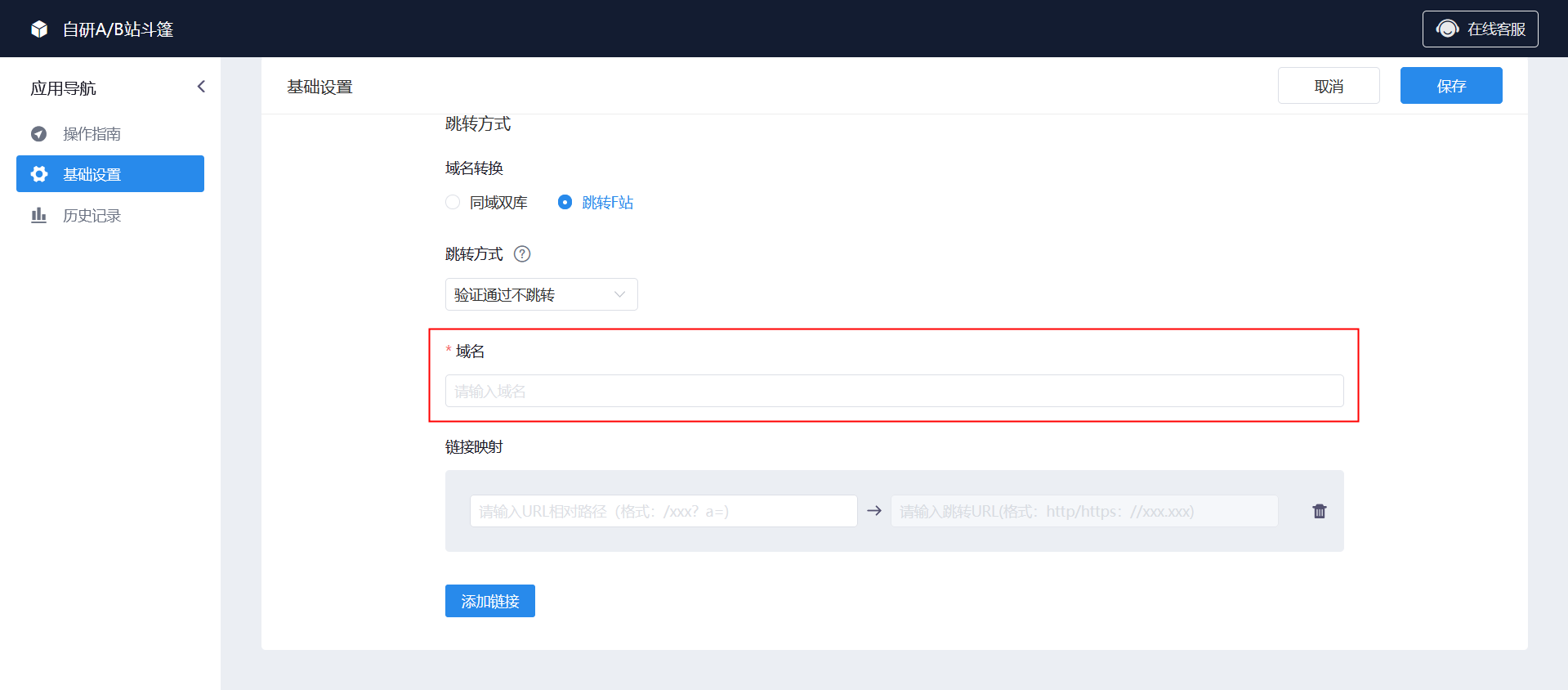Screen dimensions: 1568x690
Task: Collapse the 应用导航 sidebar chevron
Action: (x=201, y=87)
